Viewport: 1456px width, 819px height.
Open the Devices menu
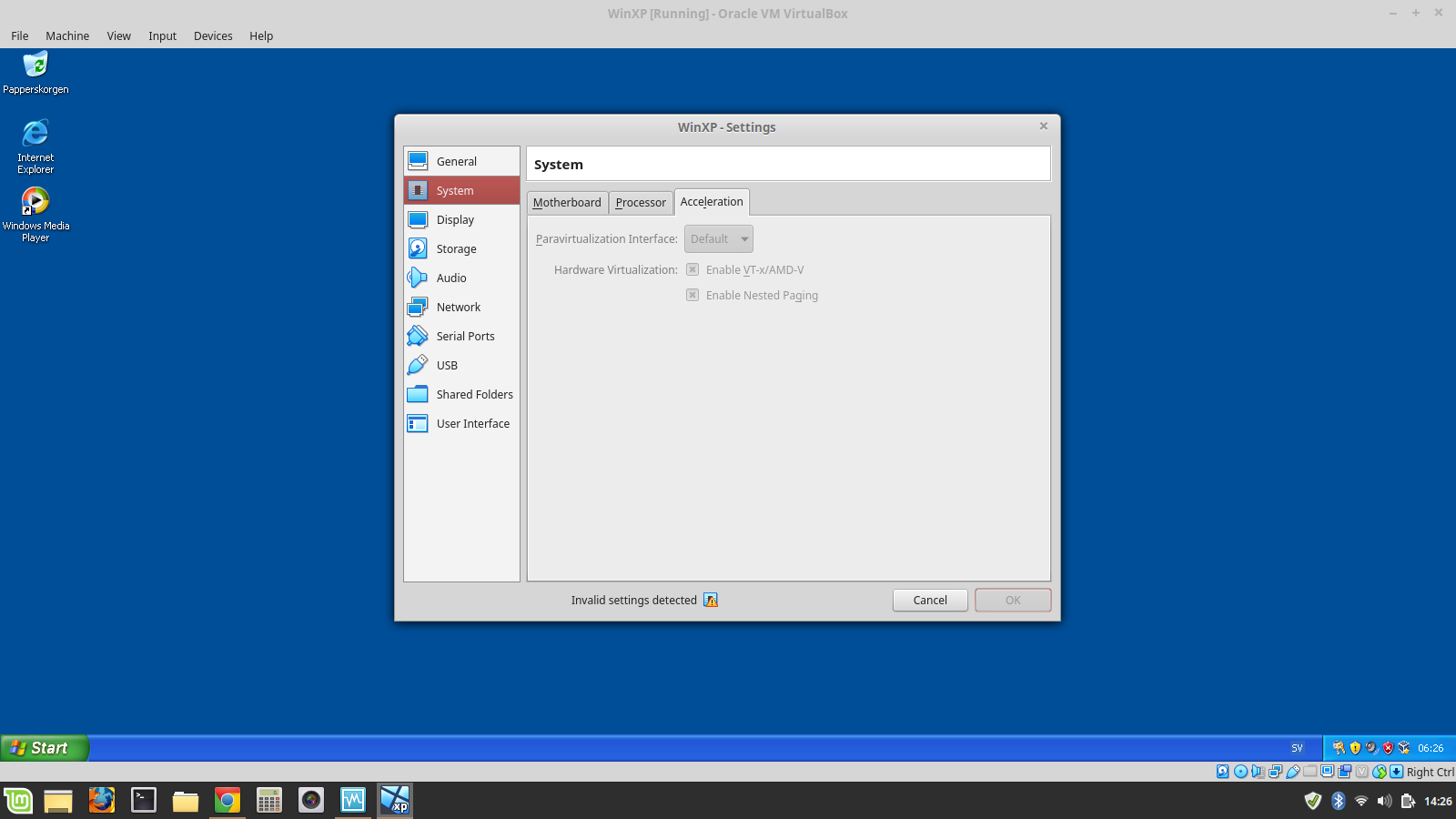[x=213, y=35]
